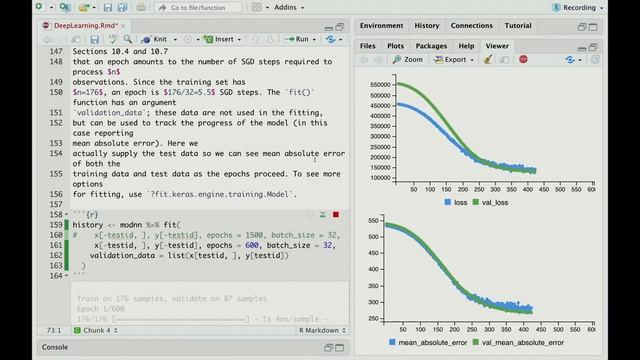Go to next chunk down arrow
The image size is (640, 360).
(x=270, y=39)
